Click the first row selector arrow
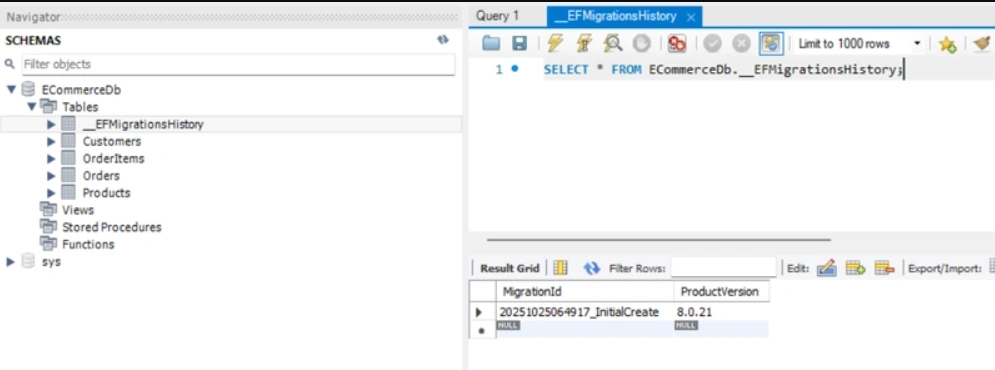This screenshot has height=370, width=995. point(479,312)
